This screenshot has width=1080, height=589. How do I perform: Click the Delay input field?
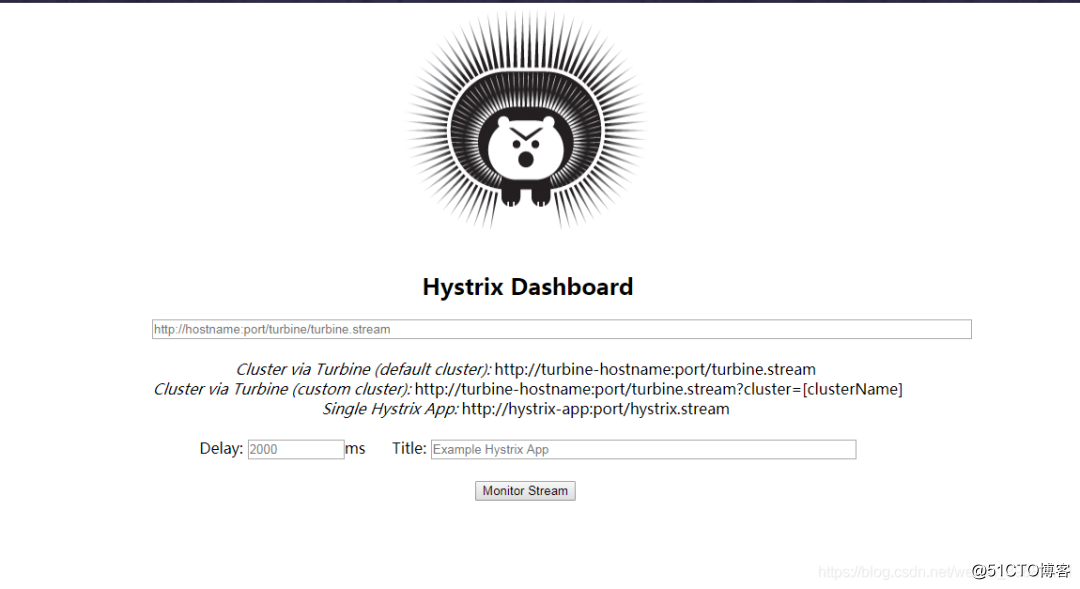click(295, 449)
